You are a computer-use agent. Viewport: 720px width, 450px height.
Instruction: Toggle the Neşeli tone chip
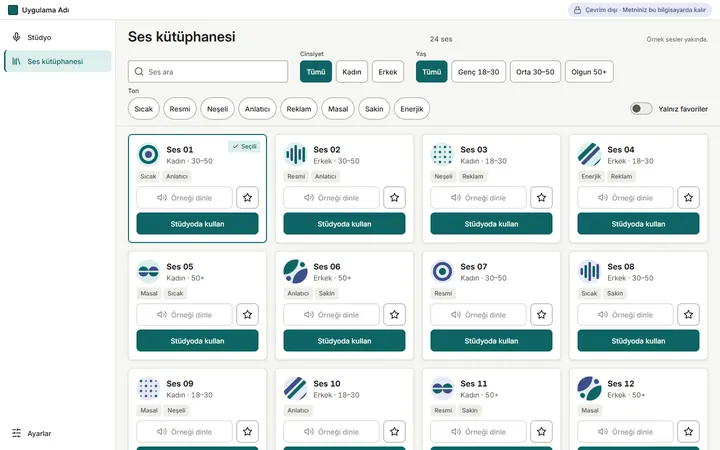218,109
